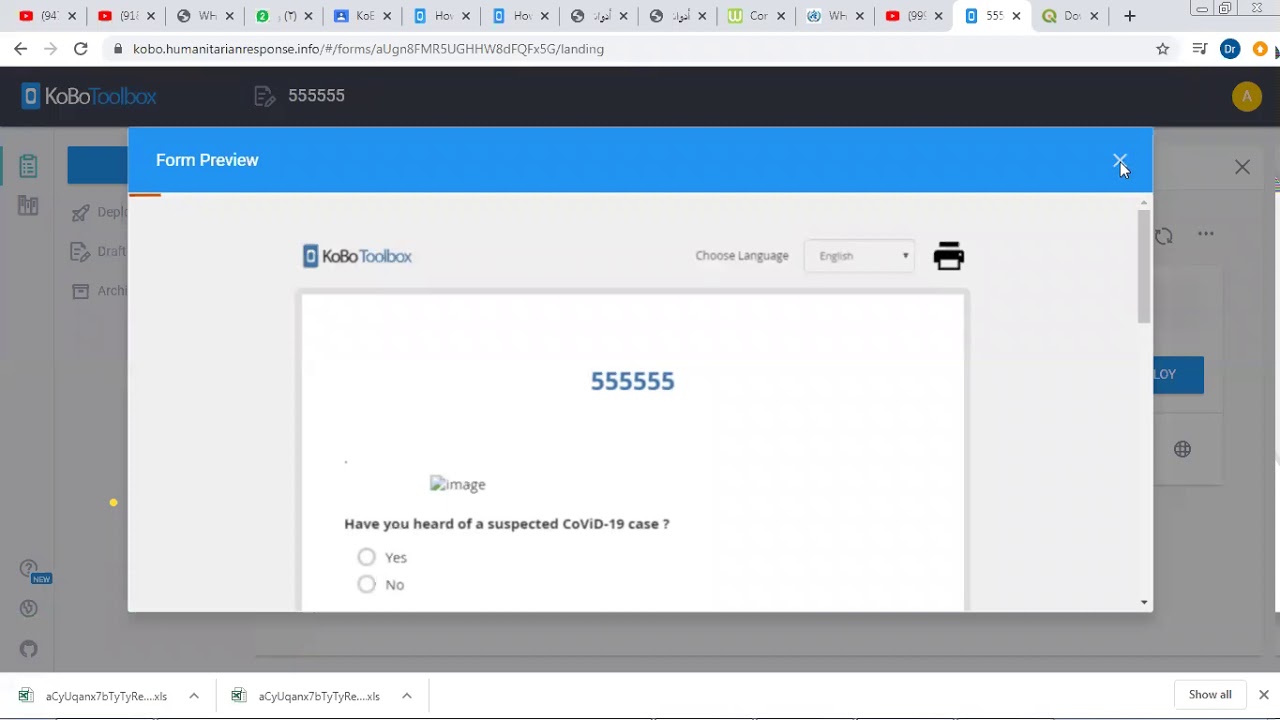Expand the rightmost xls download's chevron menu

pos(407,696)
